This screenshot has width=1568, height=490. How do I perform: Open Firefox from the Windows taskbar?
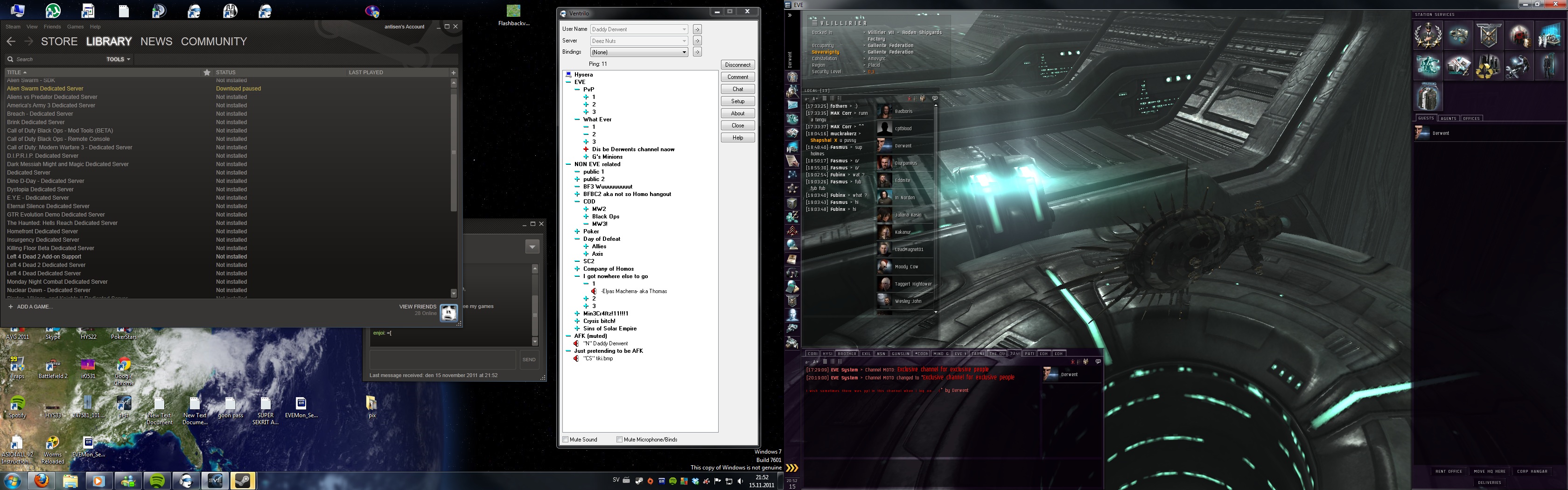42,482
